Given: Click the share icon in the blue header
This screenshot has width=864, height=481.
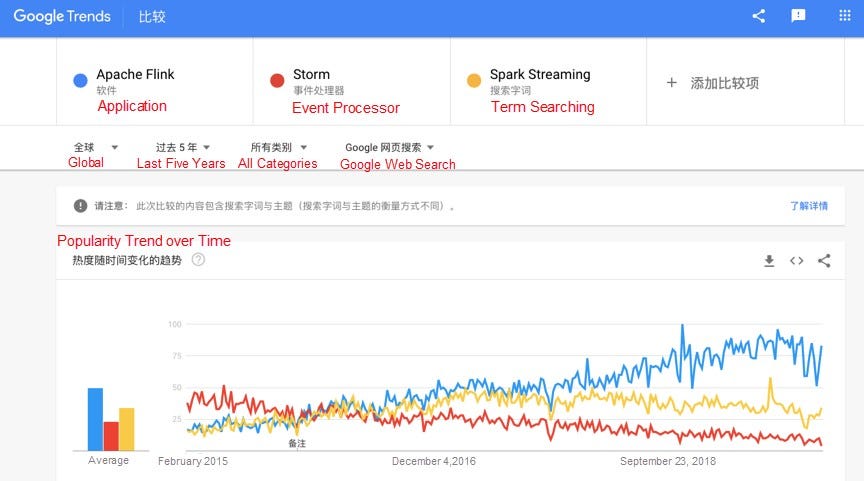Looking at the screenshot, I should point(758,16).
